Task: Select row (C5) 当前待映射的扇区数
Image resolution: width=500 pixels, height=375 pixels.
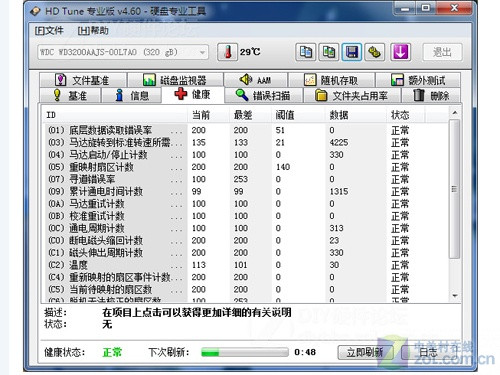Action: click(x=246, y=289)
